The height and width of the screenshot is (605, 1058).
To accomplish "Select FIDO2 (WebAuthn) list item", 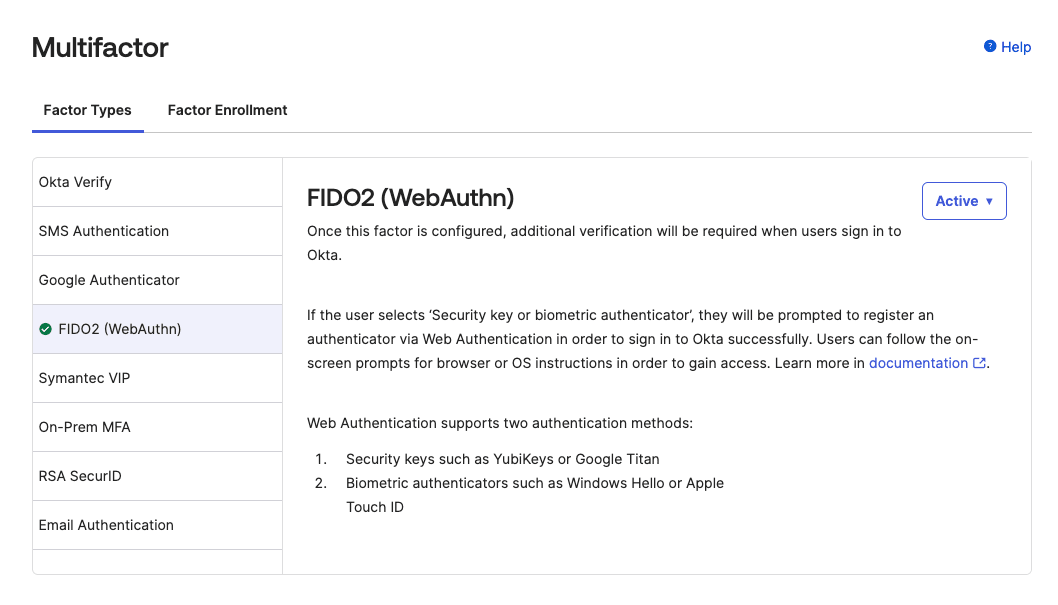I will [x=157, y=329].
